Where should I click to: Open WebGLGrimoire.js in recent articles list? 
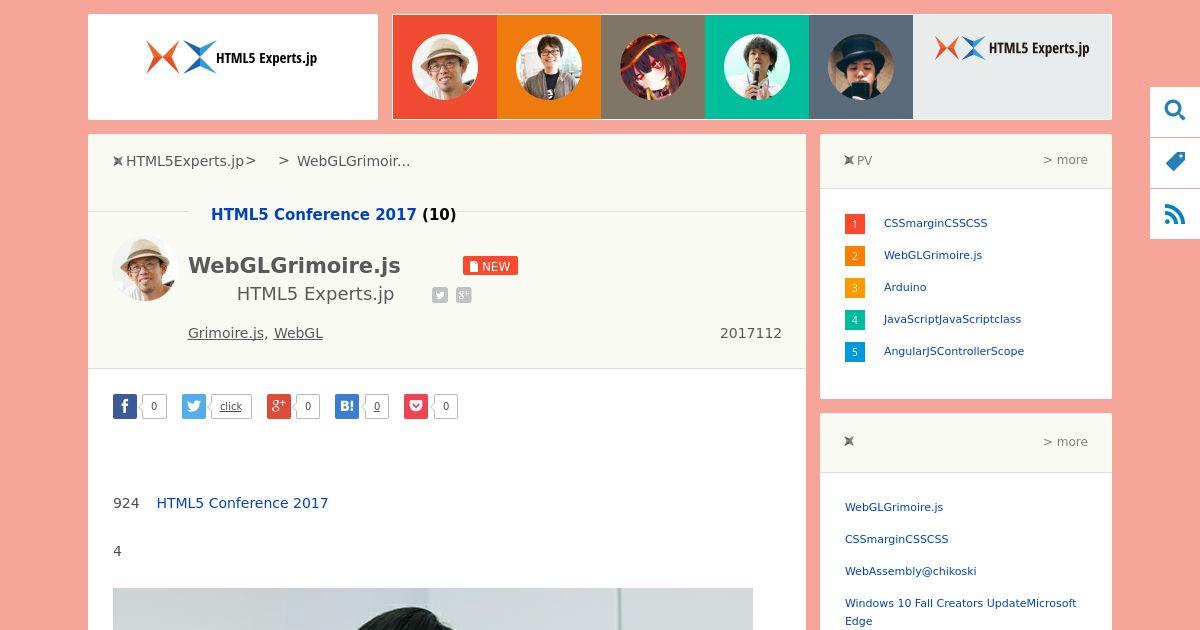point(894,507)
